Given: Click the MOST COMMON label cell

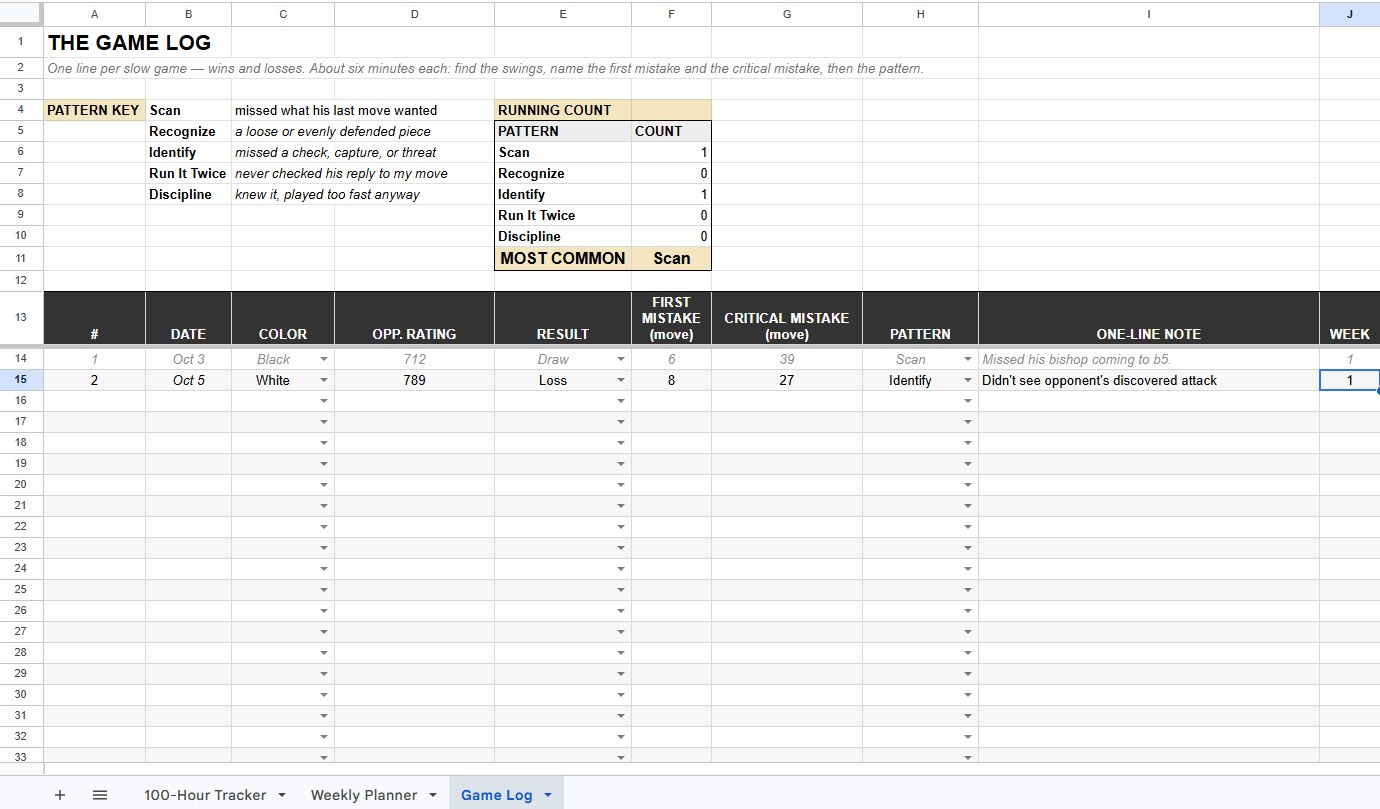Looking at the screenshot, I should click(x=563, y=258).
